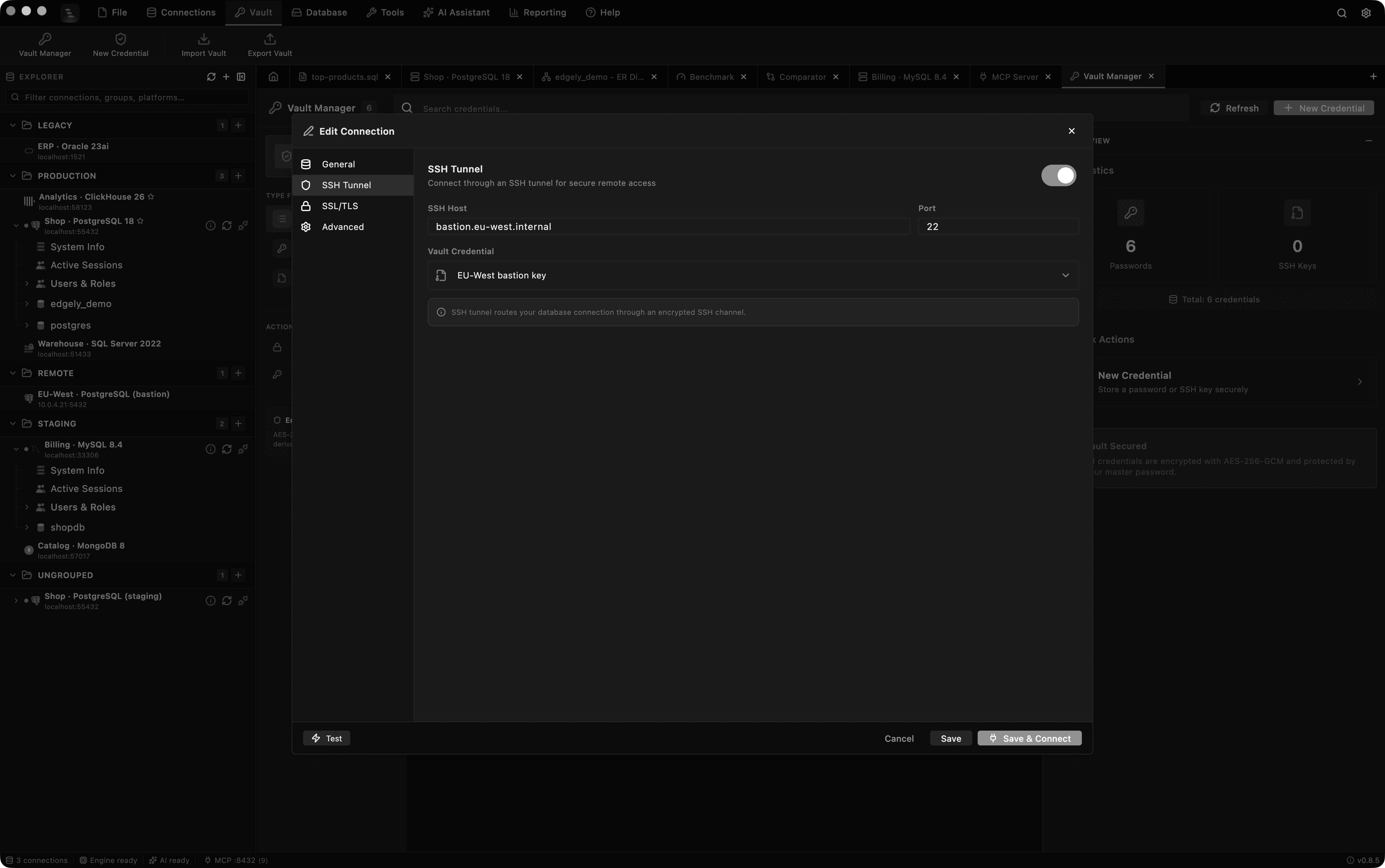
Task: Disconnect Billing · MySQL 8.4 connection
Action: pos(243,449)
